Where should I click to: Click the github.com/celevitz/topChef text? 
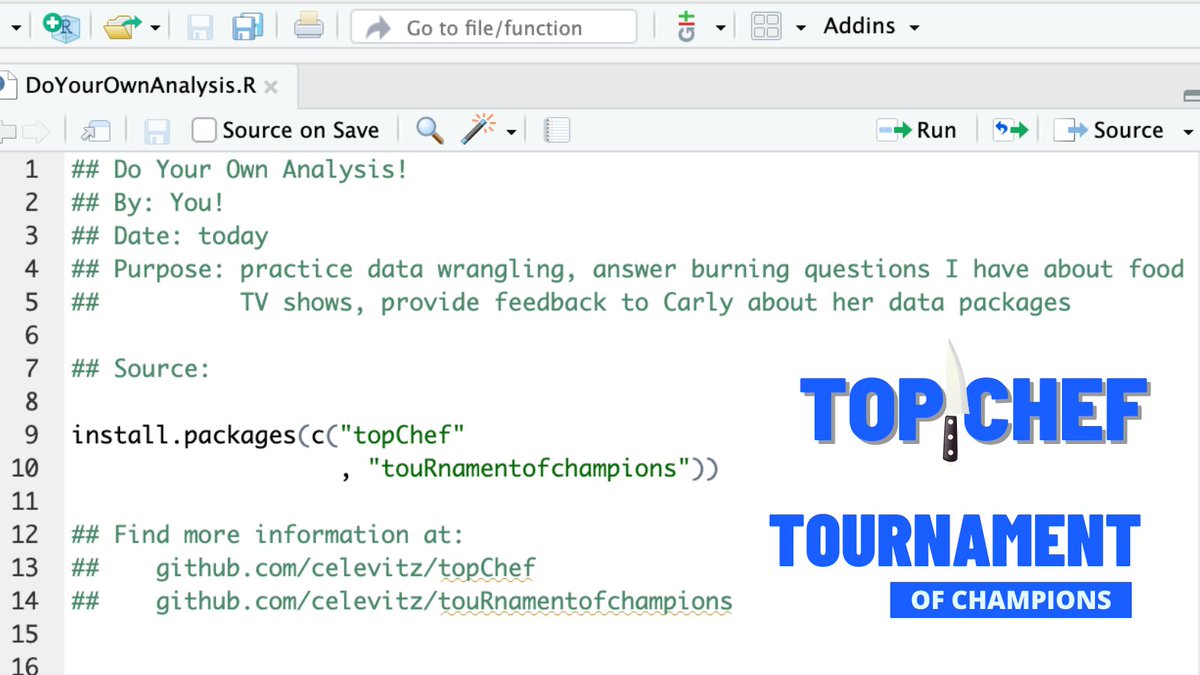pyautogui.click(x=346, y=568)
